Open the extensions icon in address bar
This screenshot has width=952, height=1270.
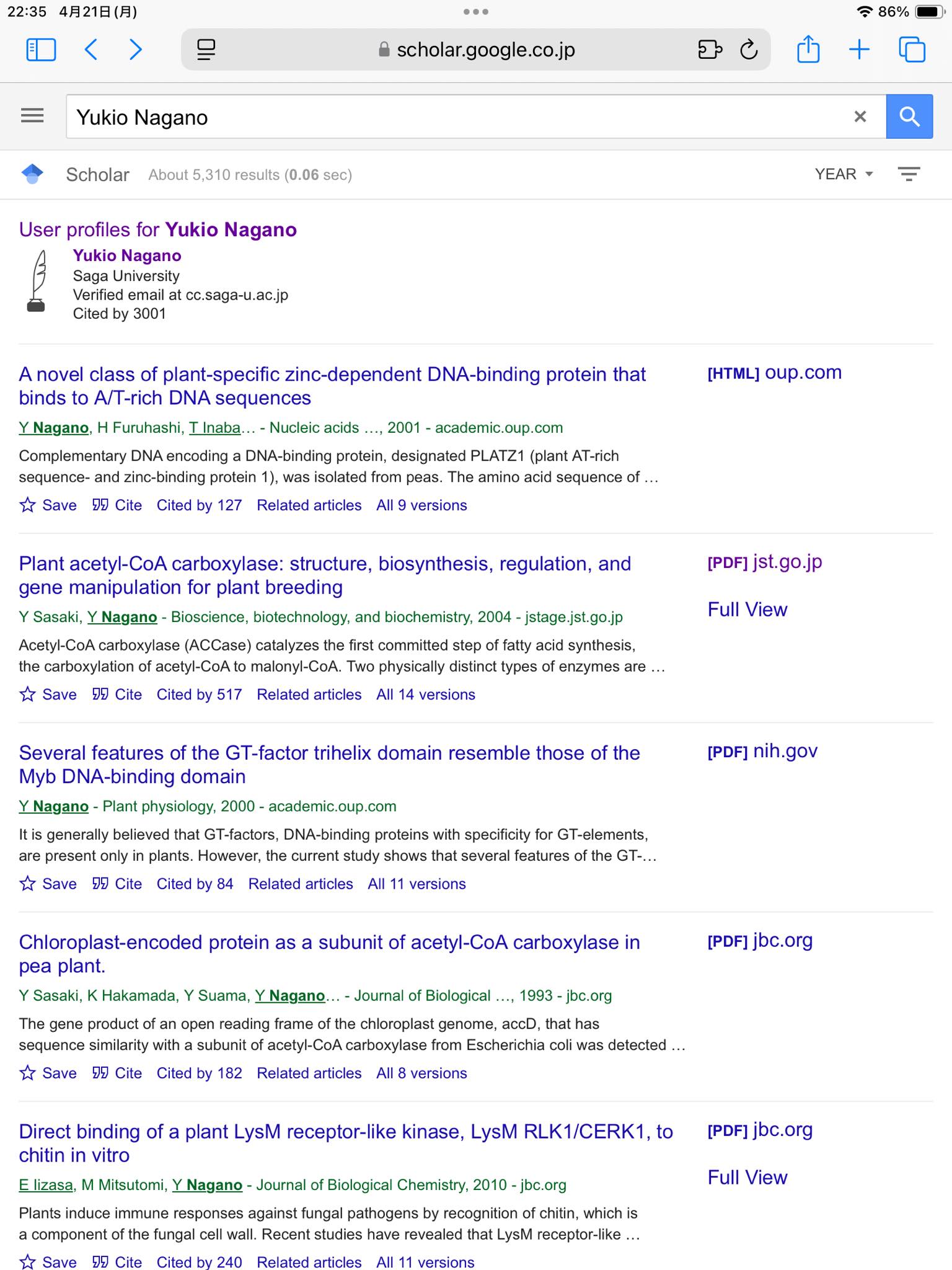click(x=710, y=49)
